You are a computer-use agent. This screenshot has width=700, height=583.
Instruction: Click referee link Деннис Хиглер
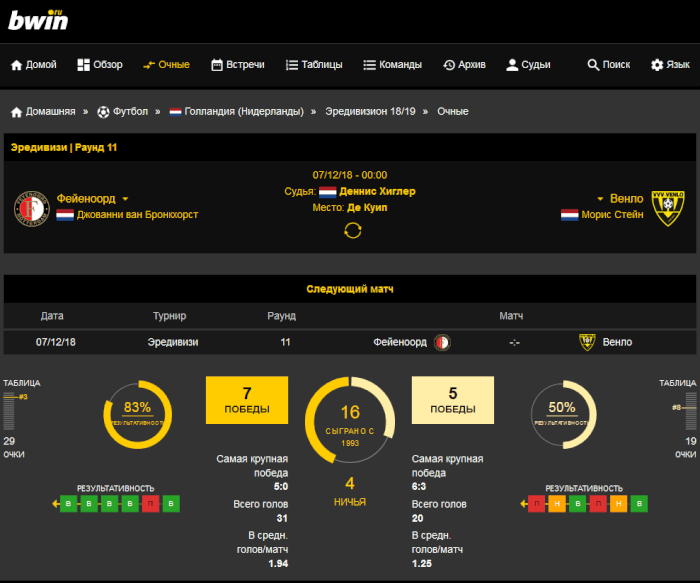click(x=377, y=191)
